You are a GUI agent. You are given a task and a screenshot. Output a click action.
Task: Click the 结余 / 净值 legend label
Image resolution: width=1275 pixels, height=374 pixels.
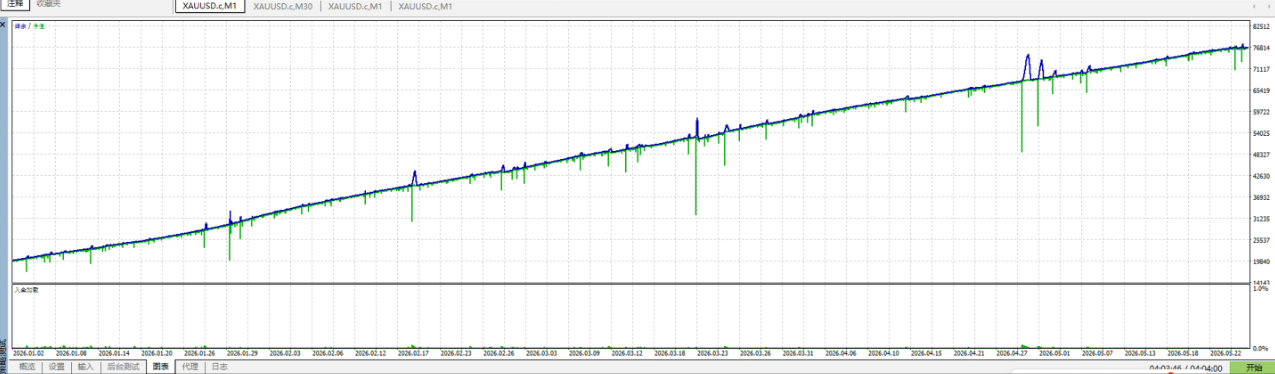29,25
